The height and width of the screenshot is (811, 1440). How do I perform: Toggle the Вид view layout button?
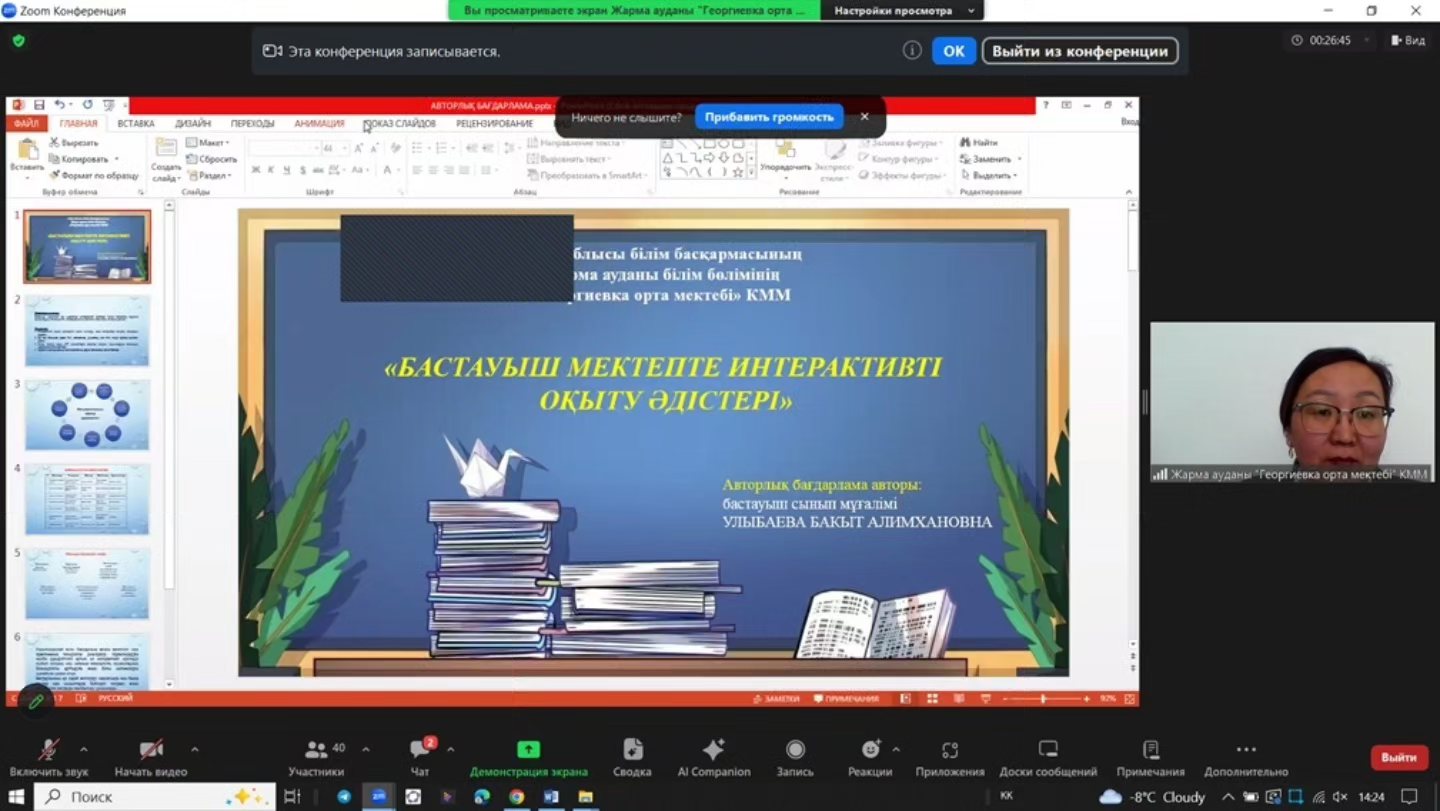1407,41
